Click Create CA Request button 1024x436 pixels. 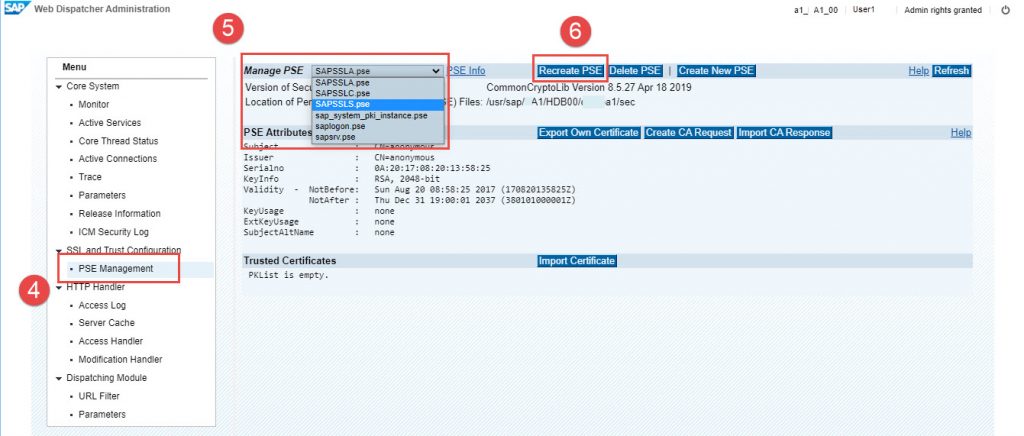tap(688, 132)
